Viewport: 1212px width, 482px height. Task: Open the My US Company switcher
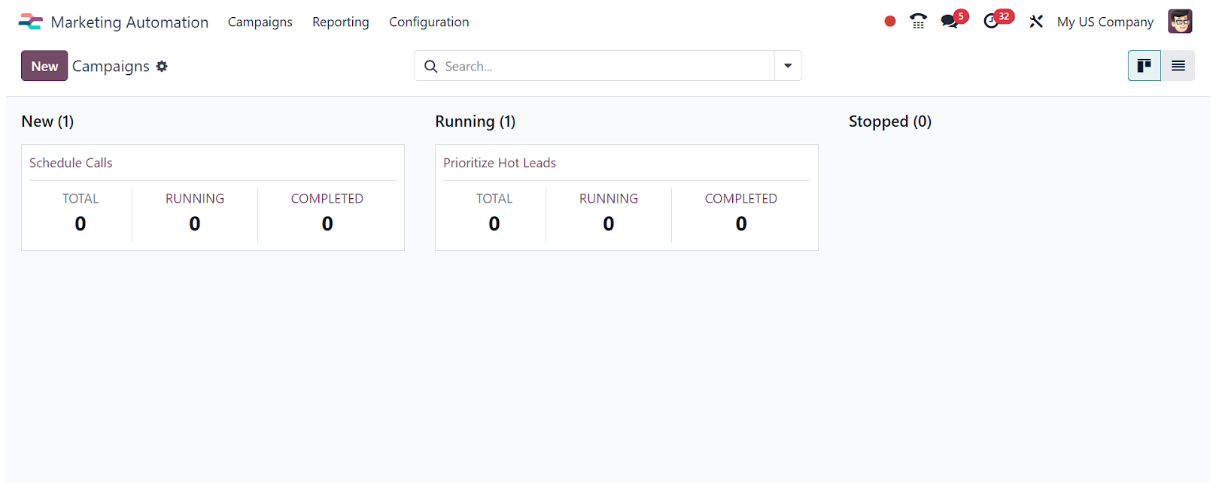click(x=1105, y=22)
